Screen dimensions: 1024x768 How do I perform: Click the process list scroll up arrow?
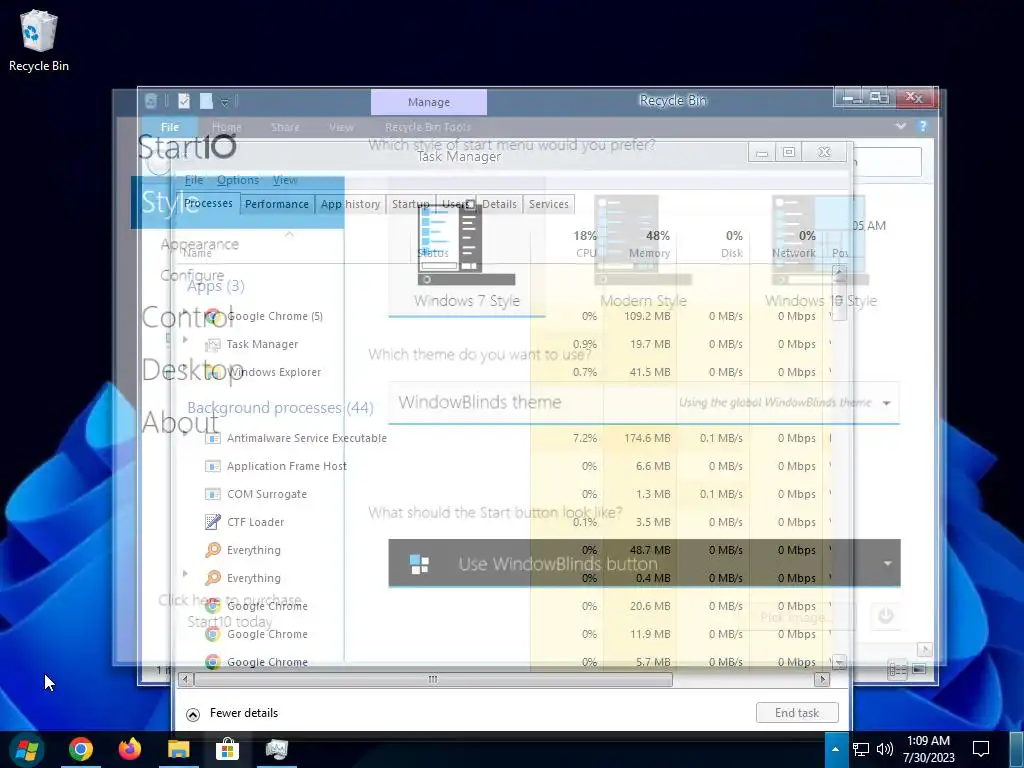tap(839, 271)
